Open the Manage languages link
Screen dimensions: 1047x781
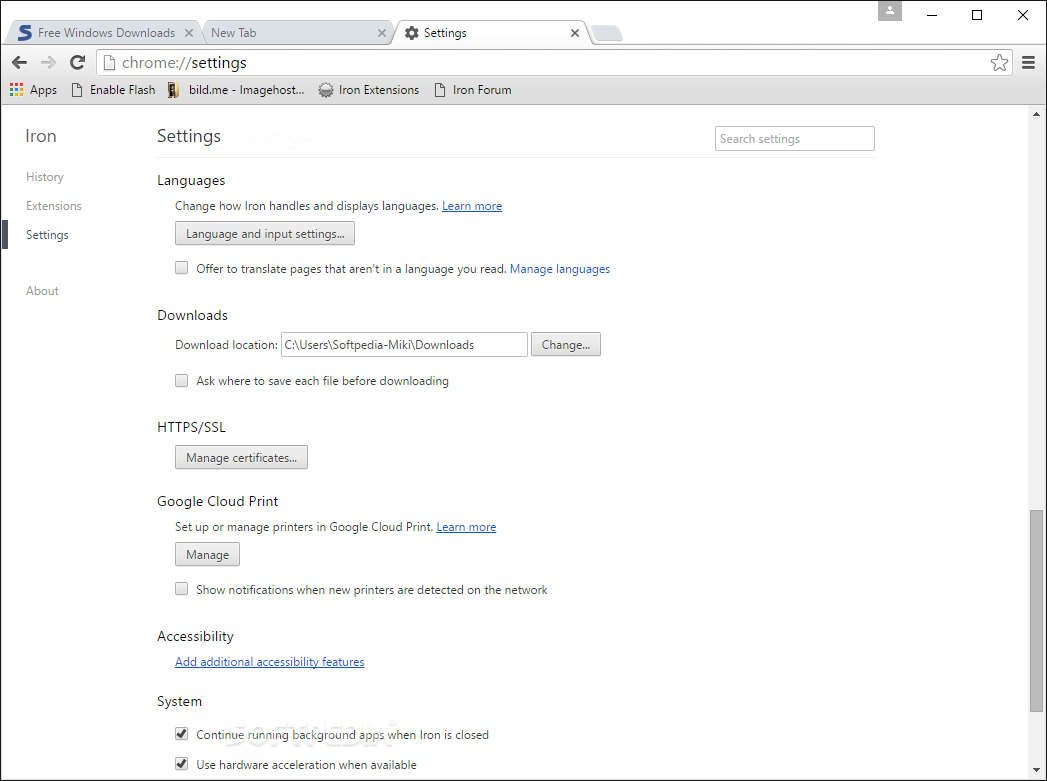560,269
